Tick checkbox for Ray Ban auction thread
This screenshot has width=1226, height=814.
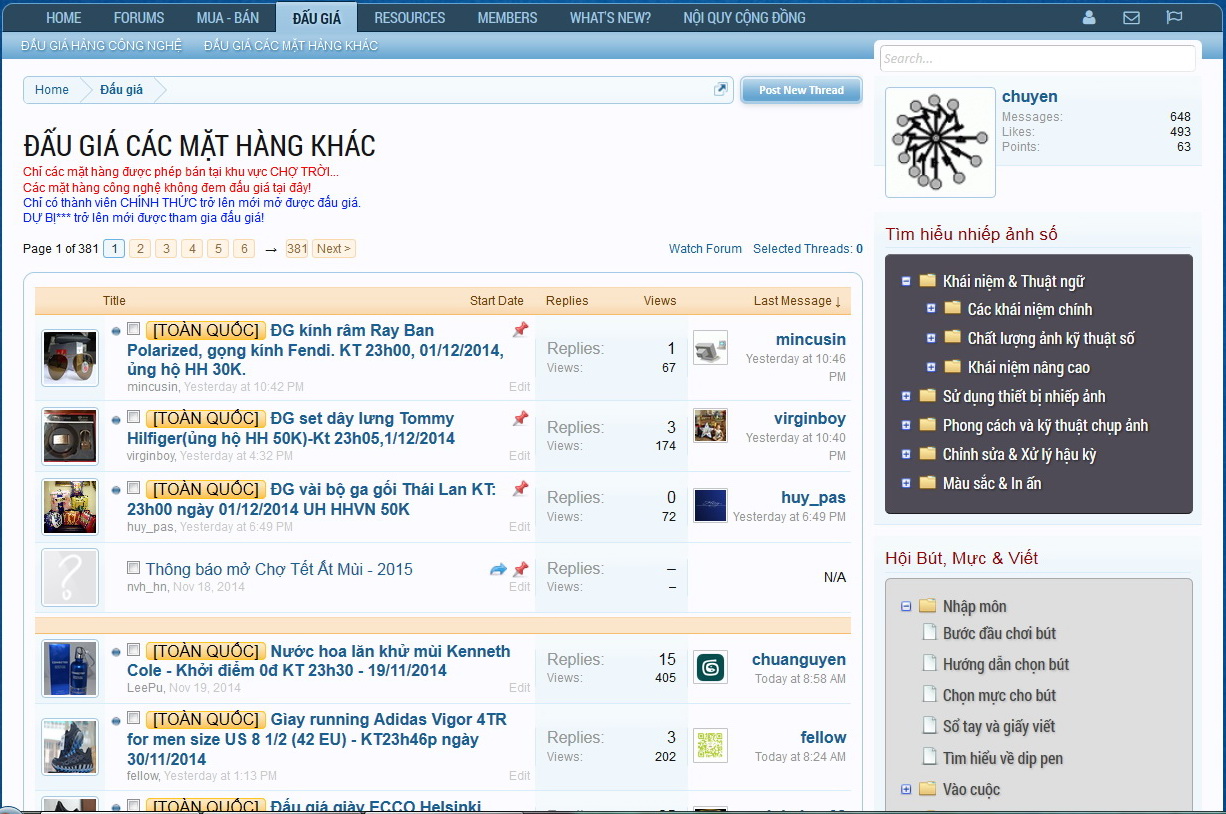tap(134, 329)
